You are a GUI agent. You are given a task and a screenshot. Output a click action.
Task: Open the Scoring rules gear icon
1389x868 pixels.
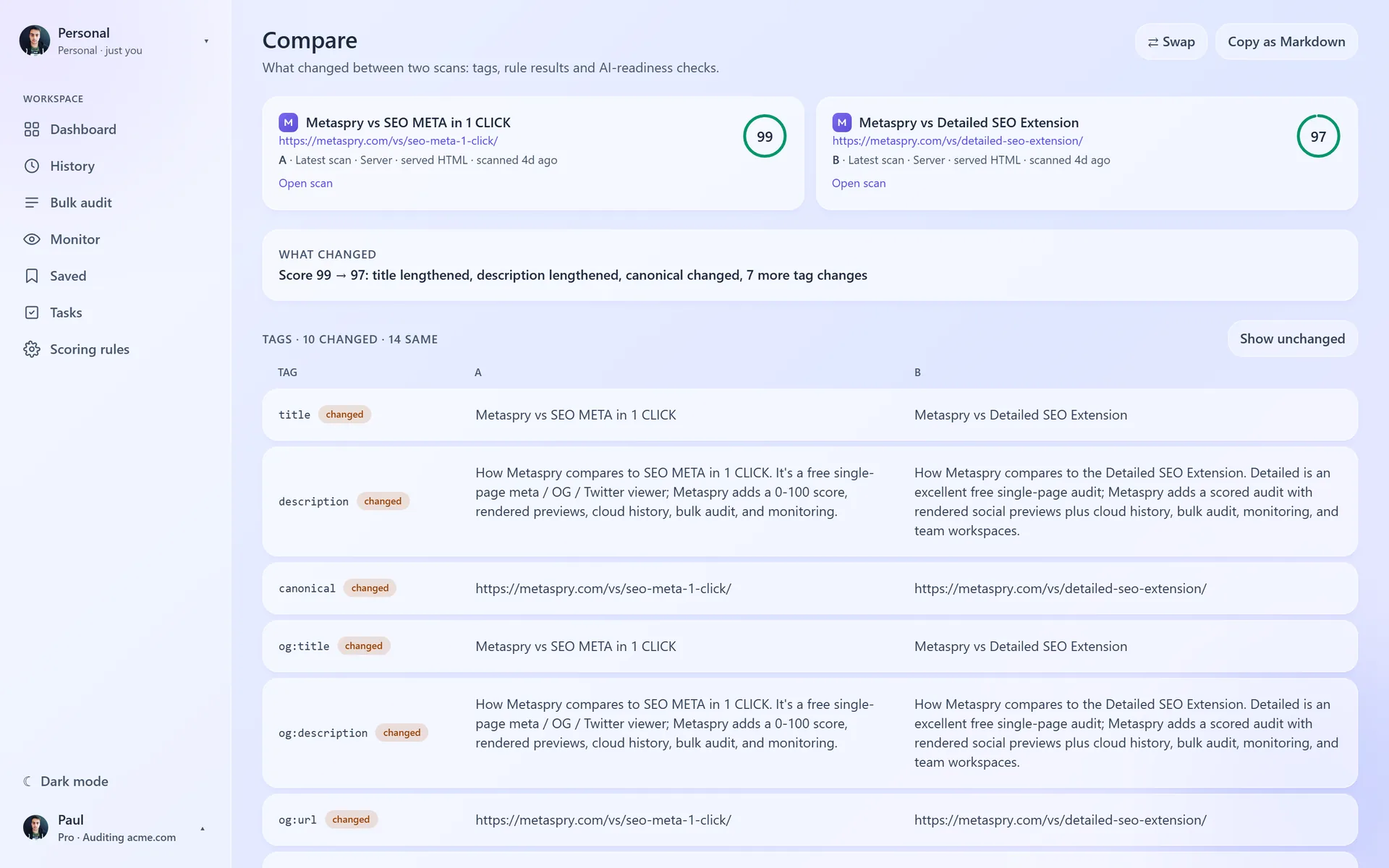[32, 349]
